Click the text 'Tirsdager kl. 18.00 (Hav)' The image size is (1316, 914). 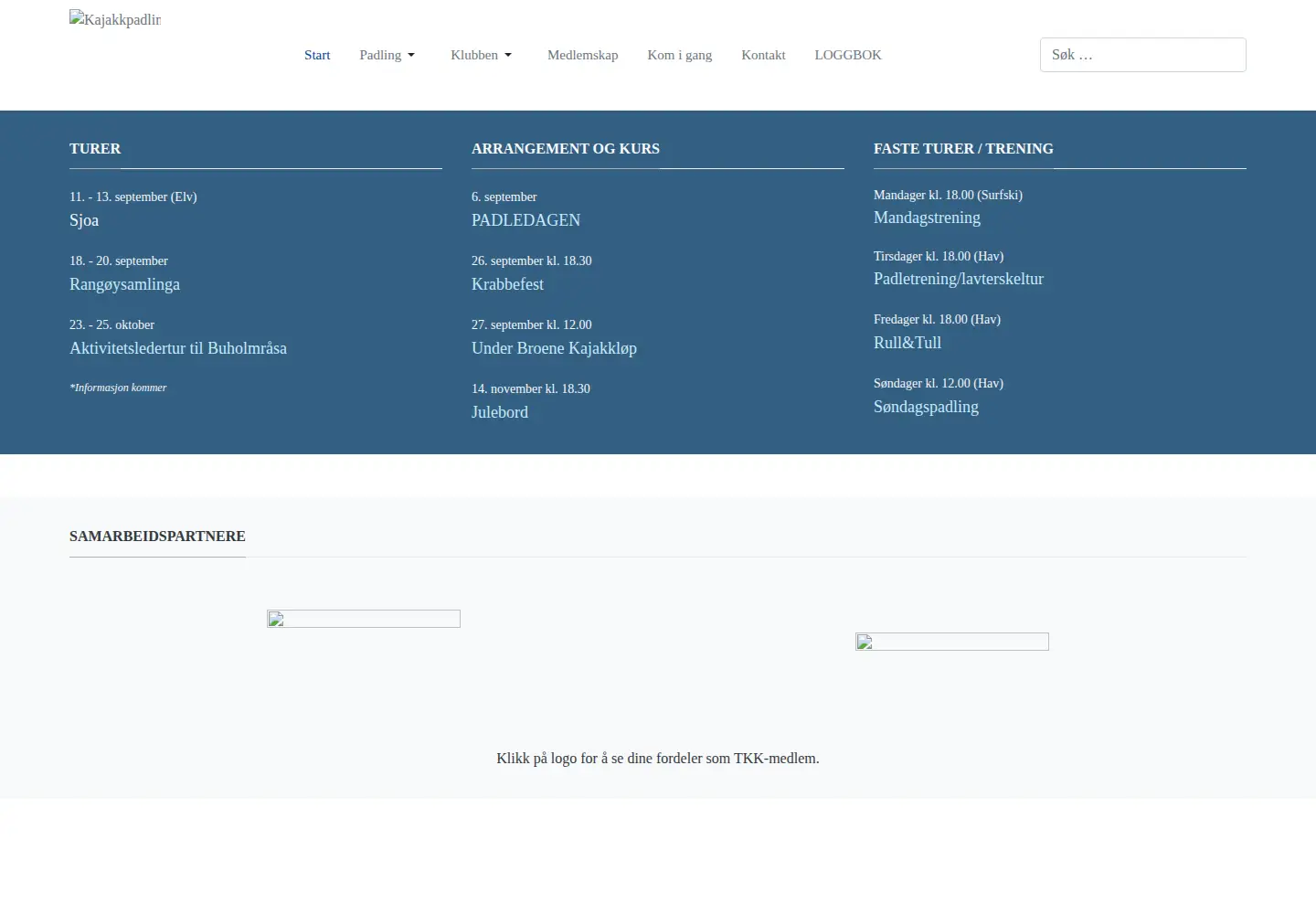(939, 256)
